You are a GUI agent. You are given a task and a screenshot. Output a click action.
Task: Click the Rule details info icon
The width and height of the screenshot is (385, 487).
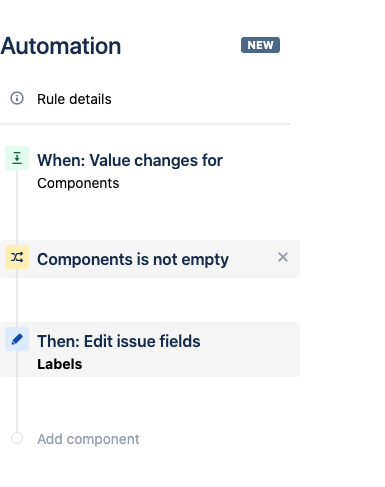(17, 98)
